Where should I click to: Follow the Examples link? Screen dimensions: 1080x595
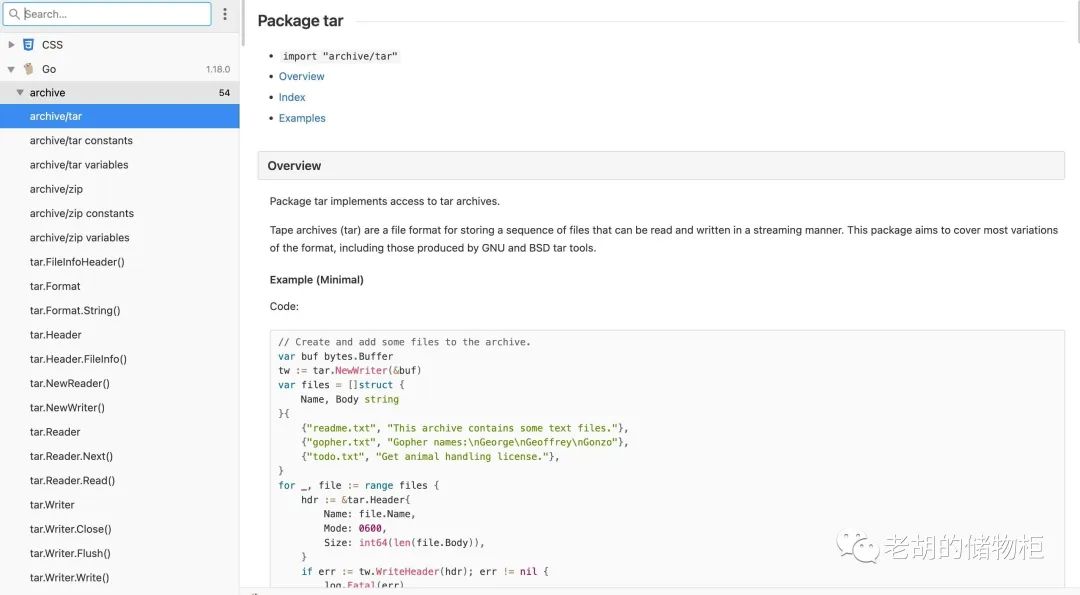(x=302, y=118)
